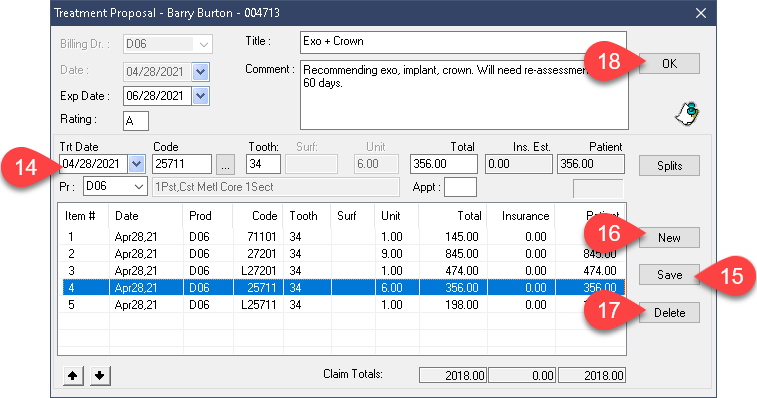The width and height of the screenshot is (757, 398).
Task: Click the Claim Totals 2018.00 total box
Action: (x=453, y=375)
